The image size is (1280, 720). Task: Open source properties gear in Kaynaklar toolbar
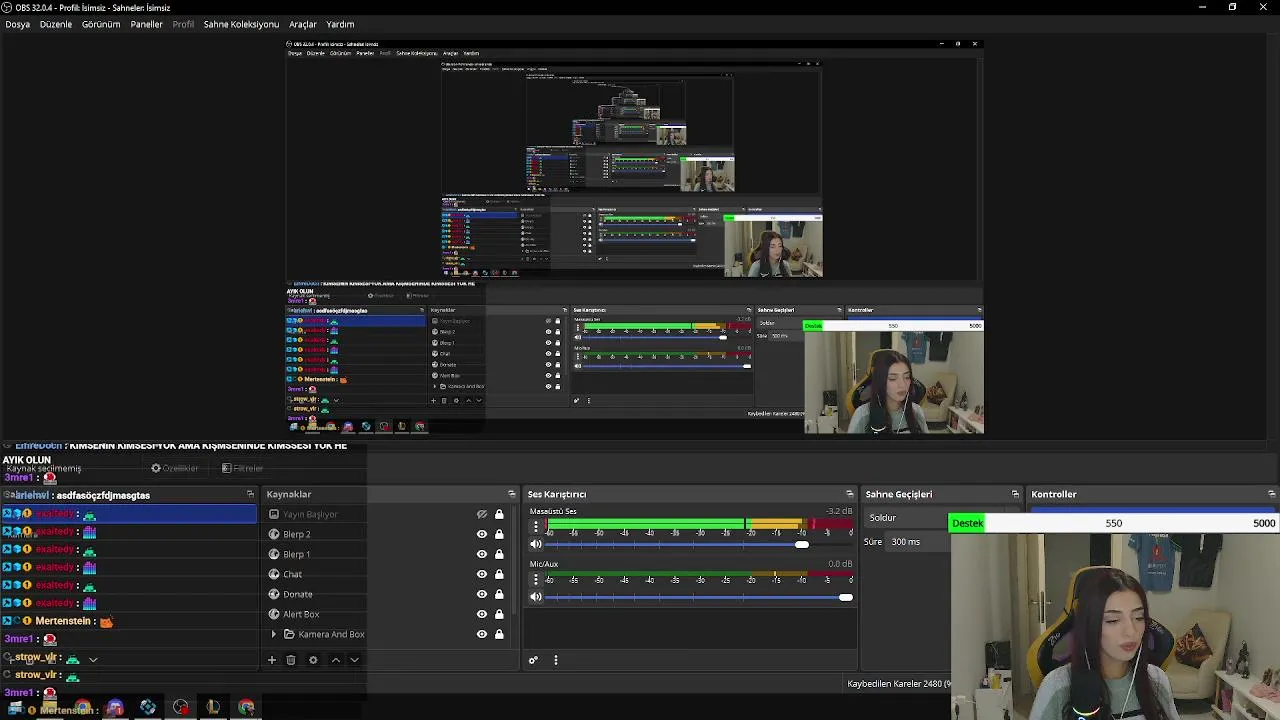313,660
